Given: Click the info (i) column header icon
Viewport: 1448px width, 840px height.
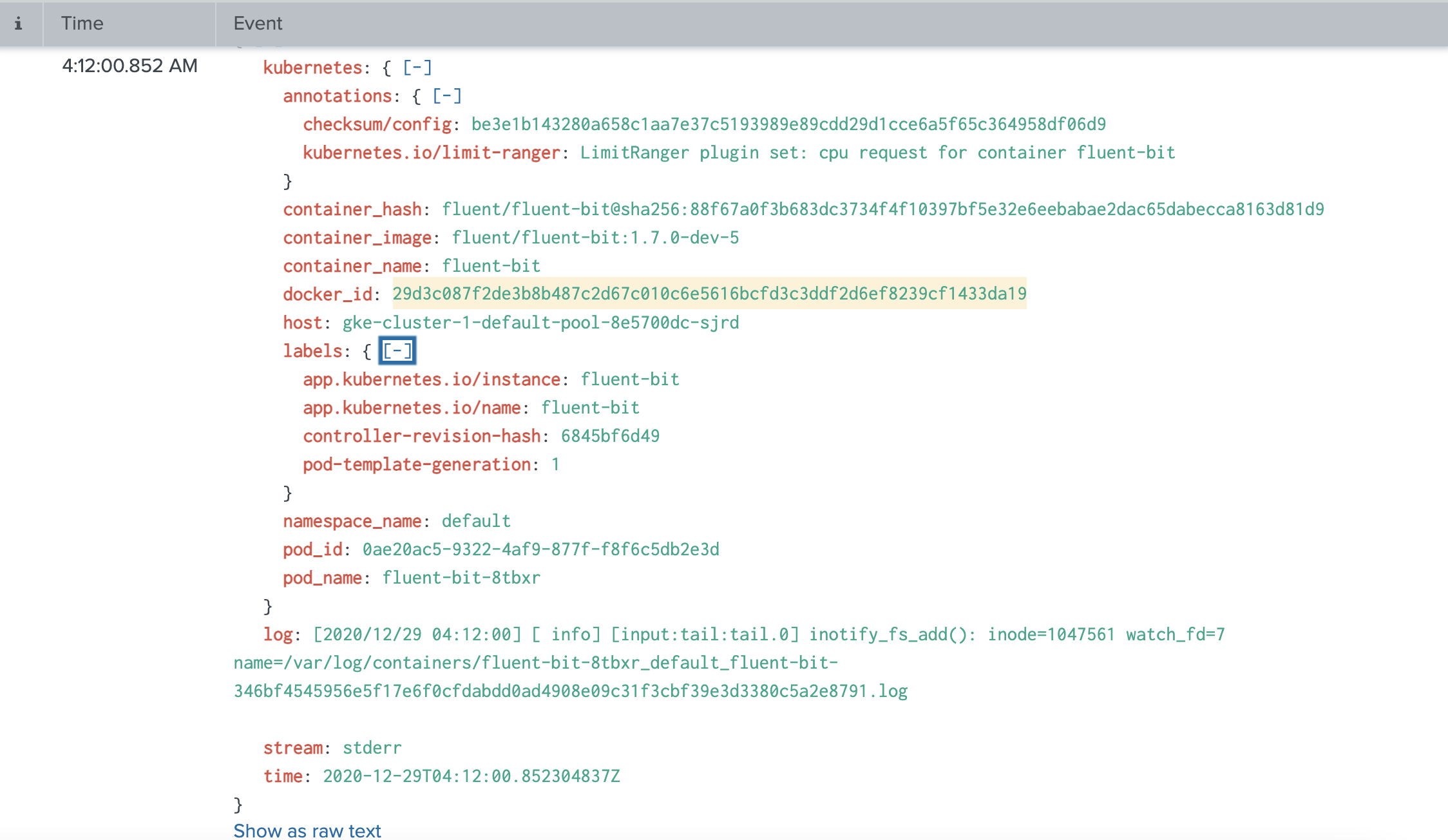Looking at the screenshot, I should tap(19, 24).
